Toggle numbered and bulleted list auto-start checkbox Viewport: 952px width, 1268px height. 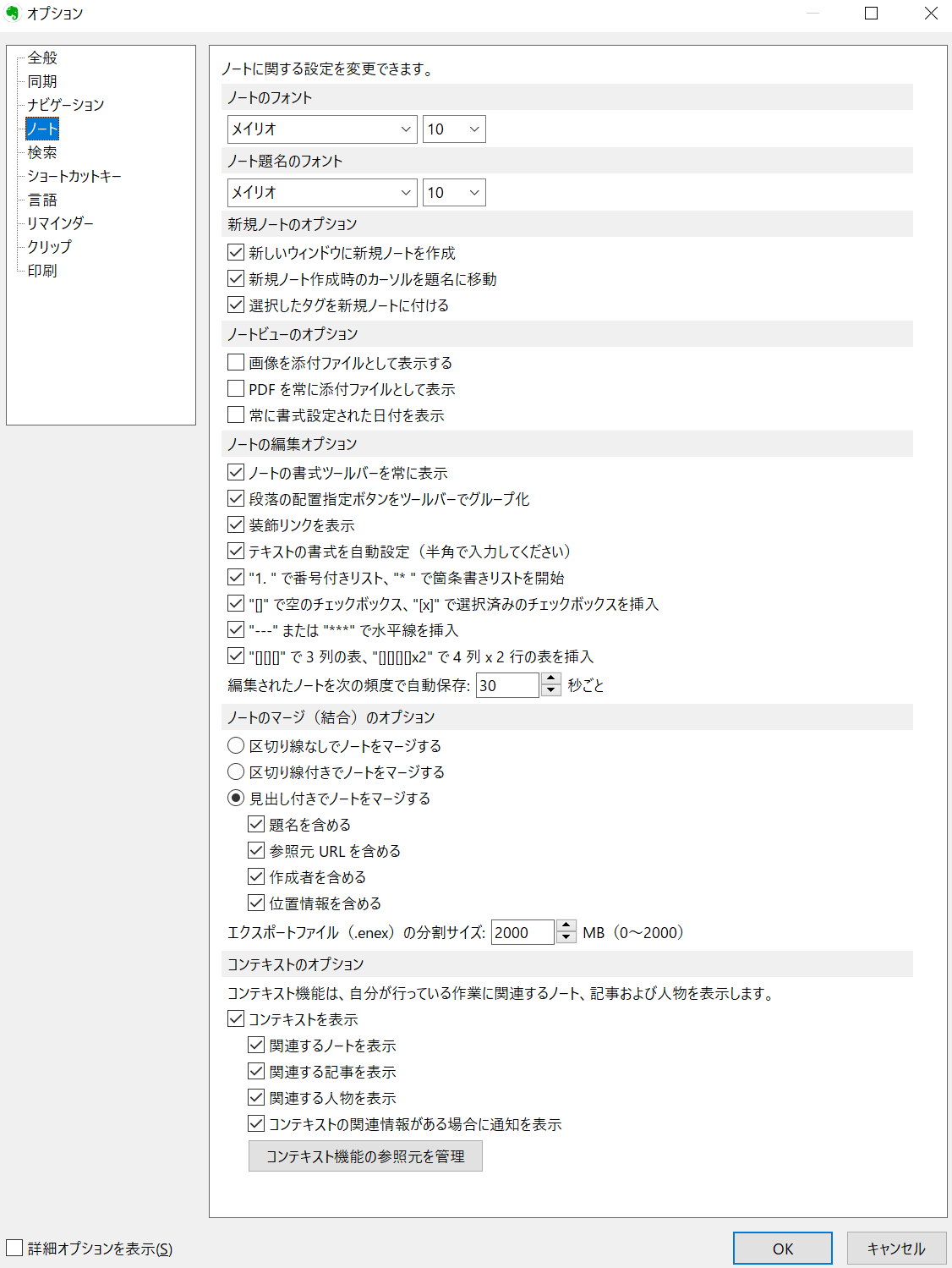pos(236,577)
